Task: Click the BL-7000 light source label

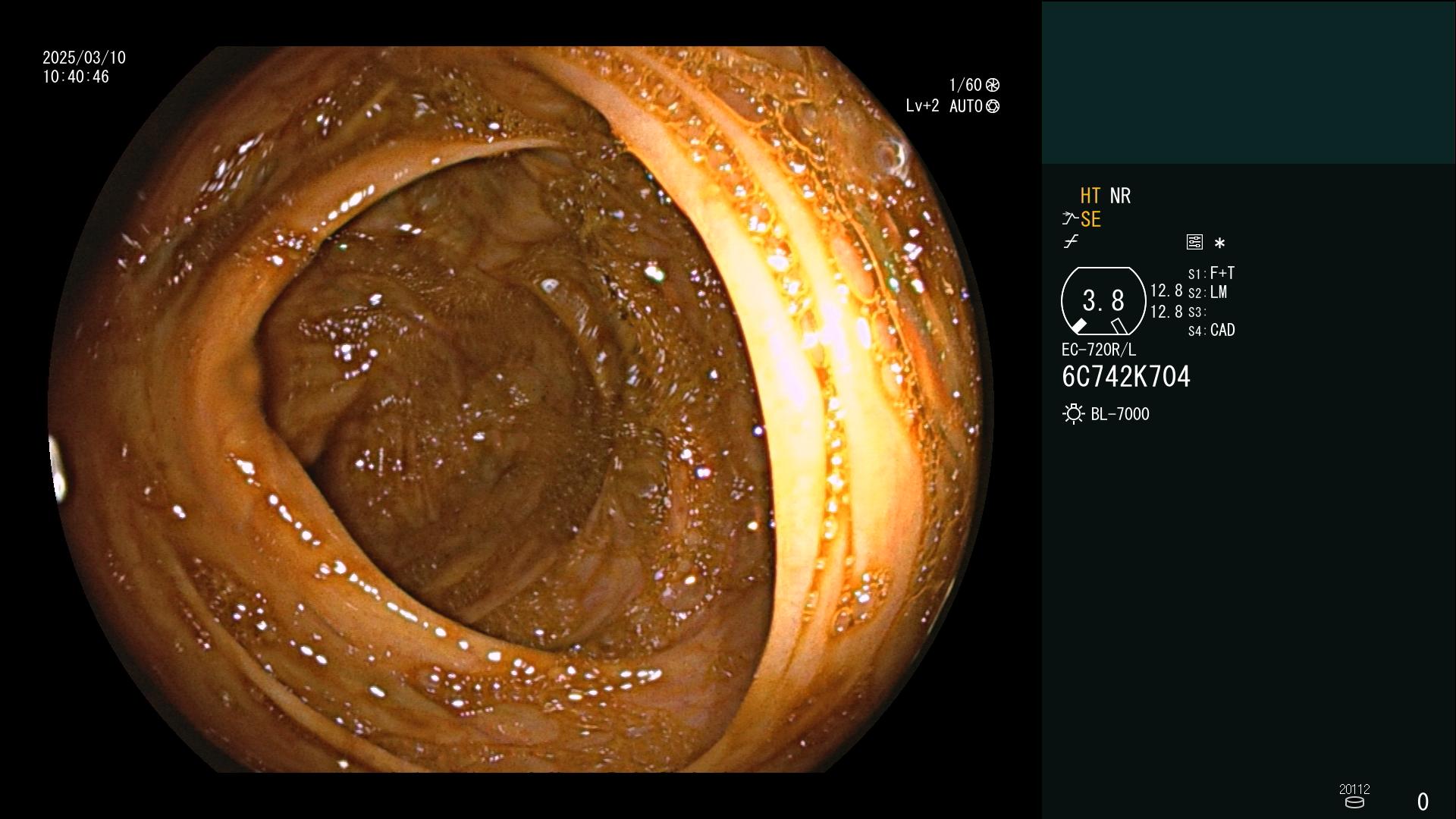Action: click(x=1120, y=414)
